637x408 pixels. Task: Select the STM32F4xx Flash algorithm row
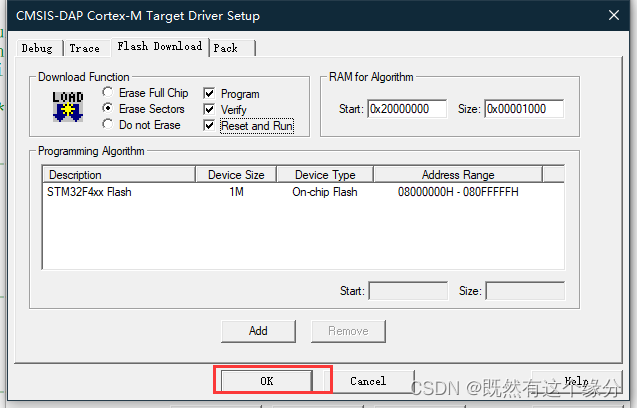303,192
